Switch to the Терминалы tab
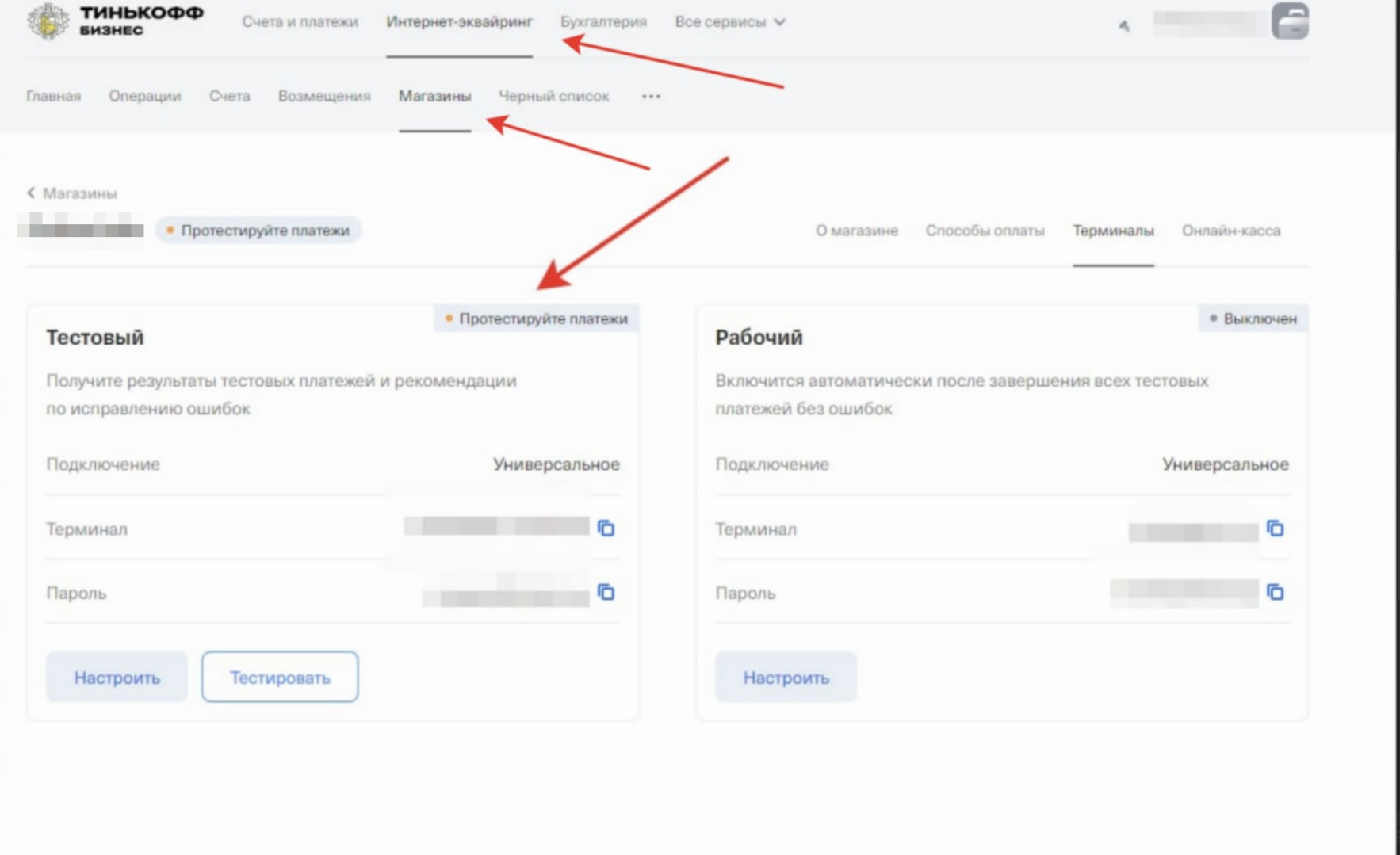The height and width of the screenshot is (855, 1400). [1113, 231]
